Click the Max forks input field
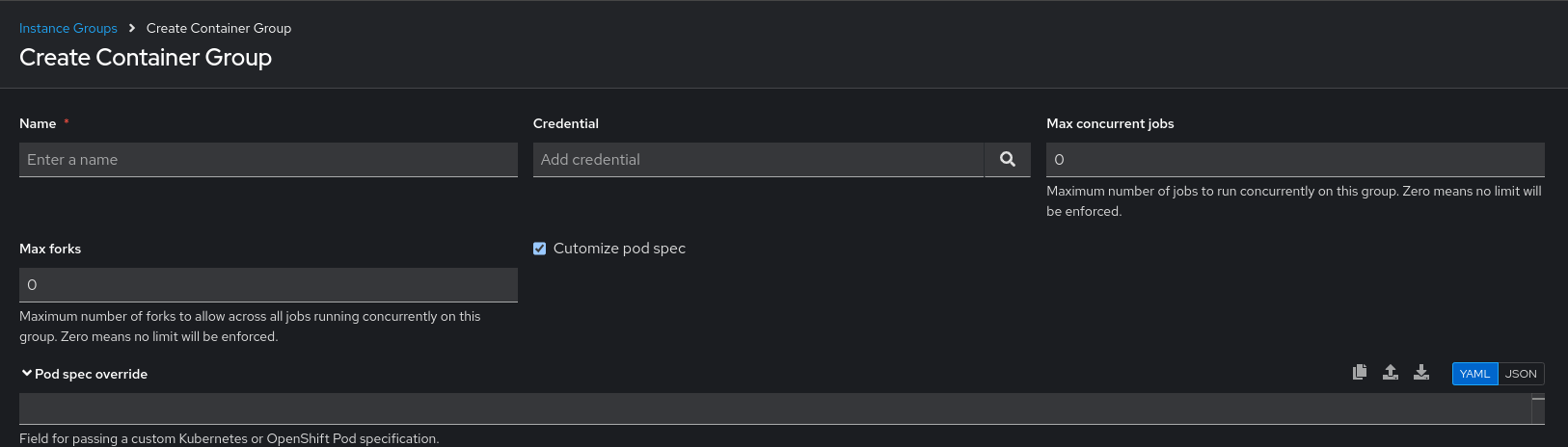The height and width of the screenshot is (447, 1568). pyautogui.click(x=268, y=285)
